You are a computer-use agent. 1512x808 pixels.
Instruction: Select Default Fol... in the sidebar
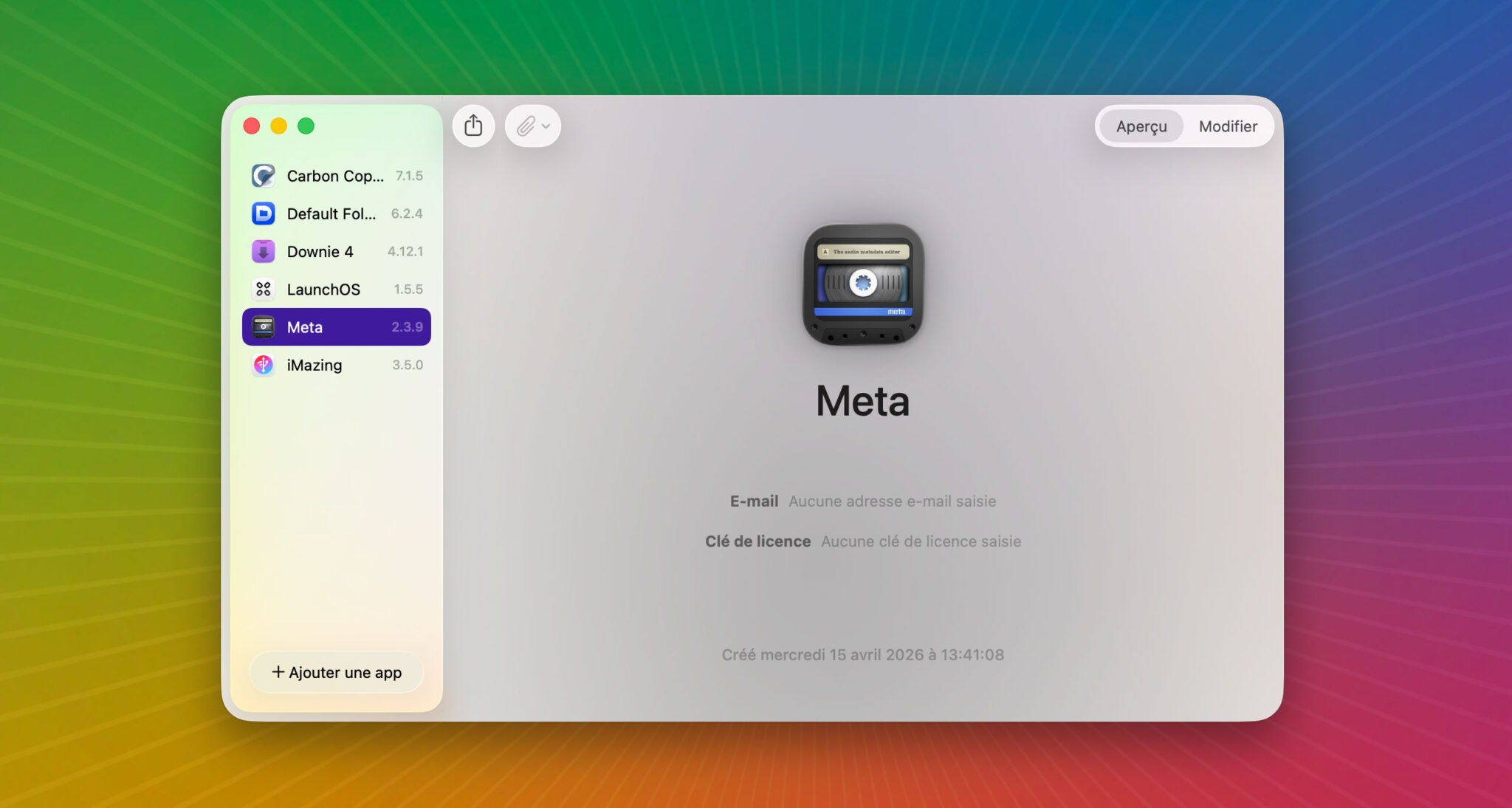331,213
